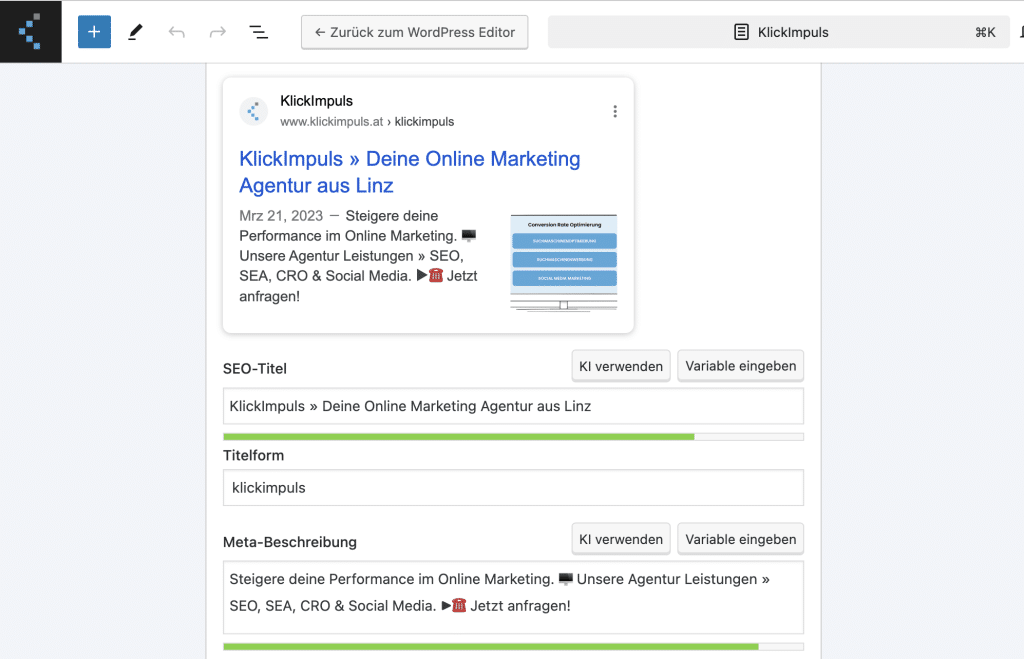Click the KlickImpuls favicon in the snippet preview
Viewport: 1024px width, 659px height.
[253, 111]
